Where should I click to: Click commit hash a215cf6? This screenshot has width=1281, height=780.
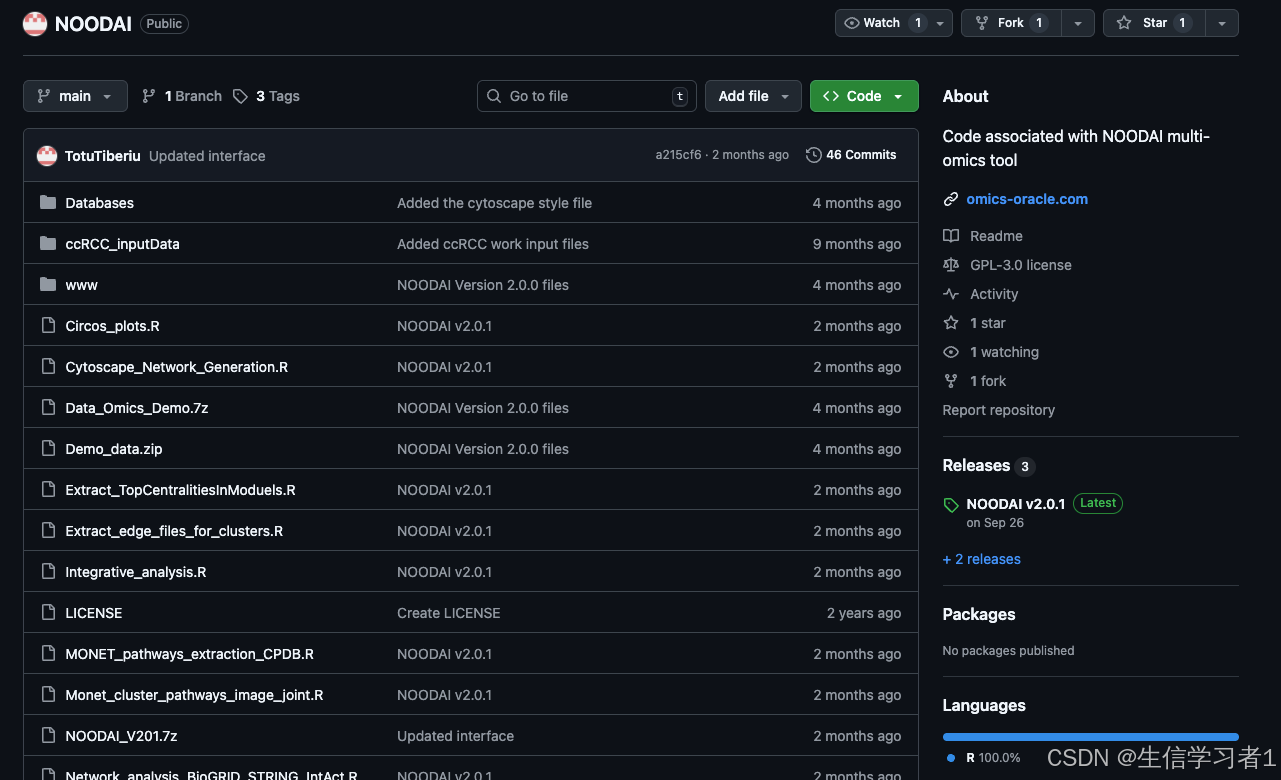click(678, 155)
